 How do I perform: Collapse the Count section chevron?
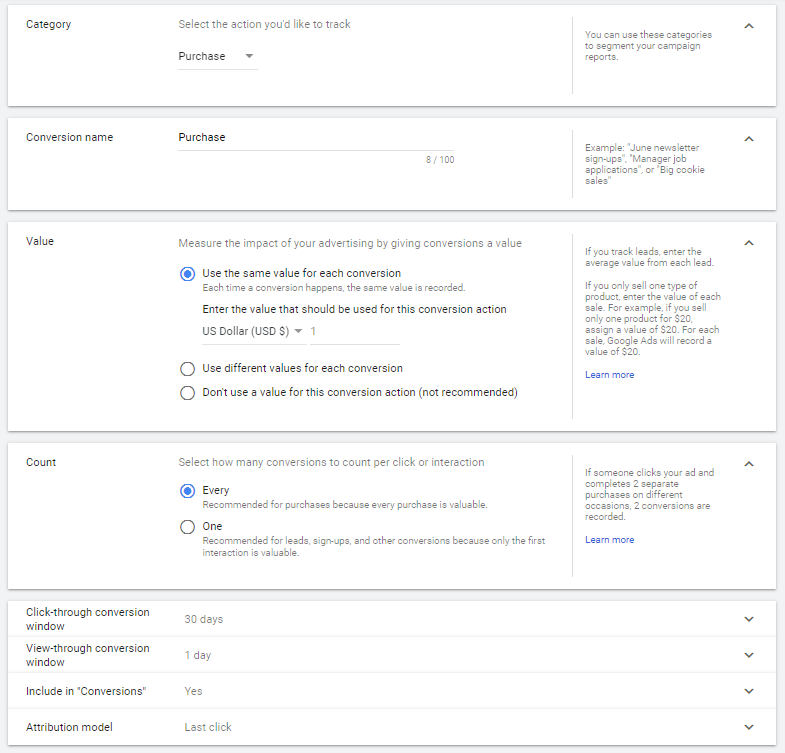(749, 464)
